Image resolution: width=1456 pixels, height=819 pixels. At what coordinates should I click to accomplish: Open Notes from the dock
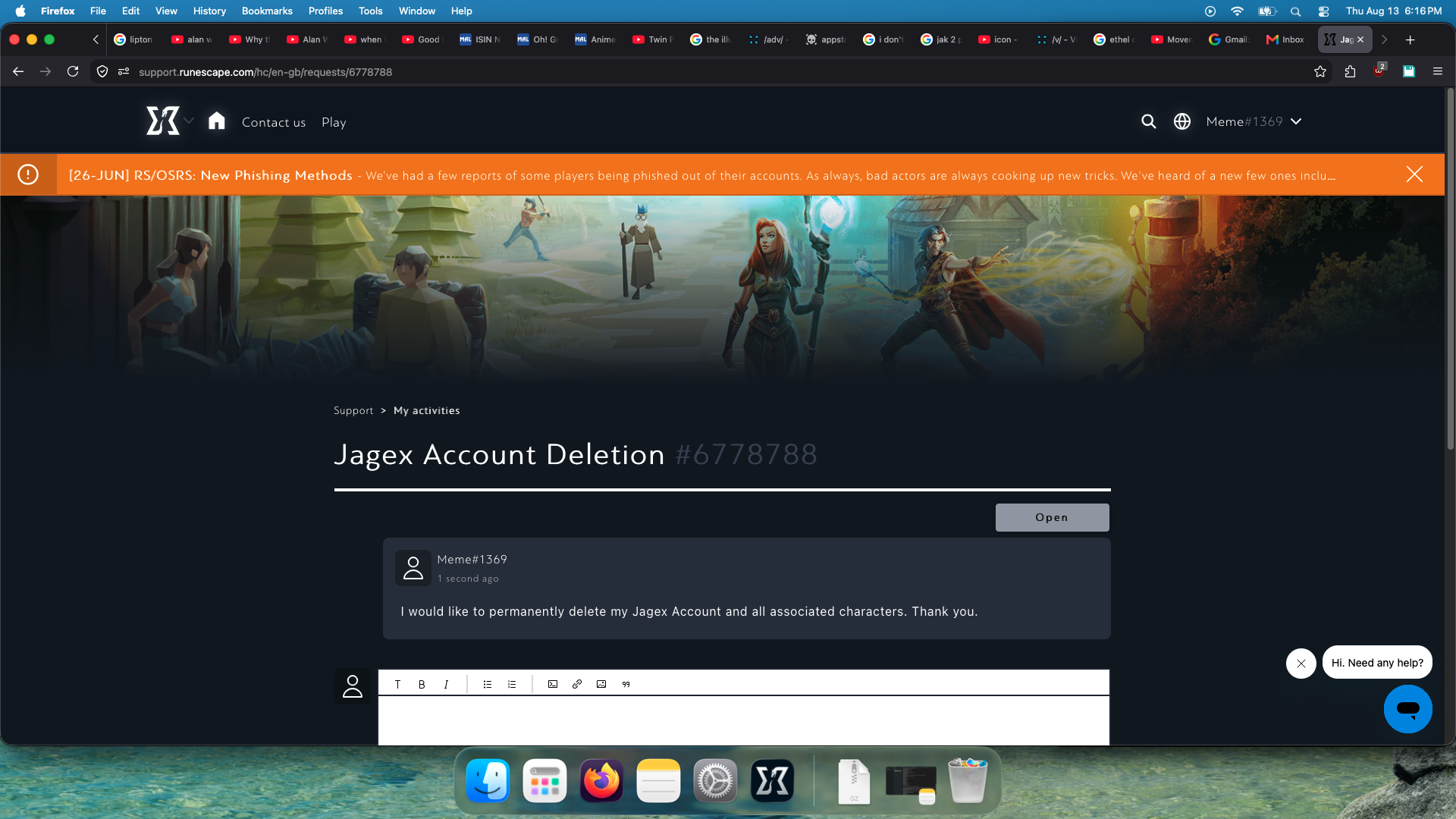658,780
